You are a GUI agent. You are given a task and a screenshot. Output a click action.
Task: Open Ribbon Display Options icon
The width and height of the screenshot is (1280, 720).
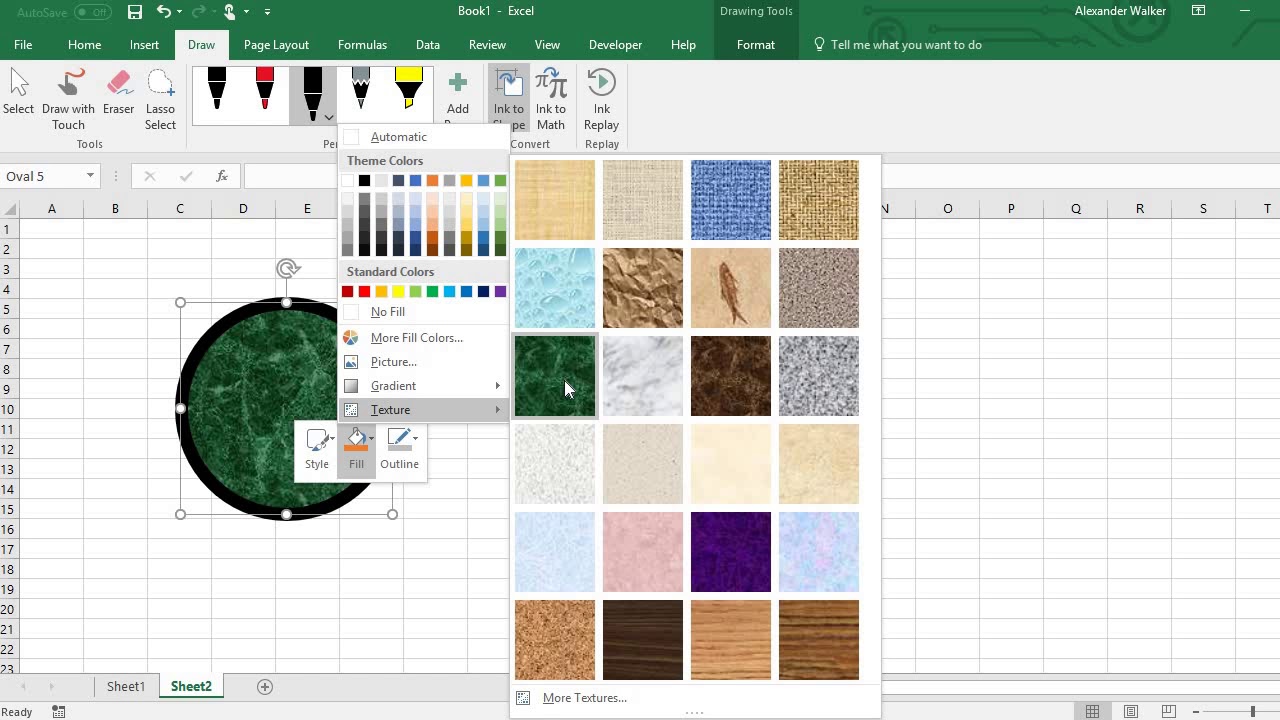coord(1198,11)
